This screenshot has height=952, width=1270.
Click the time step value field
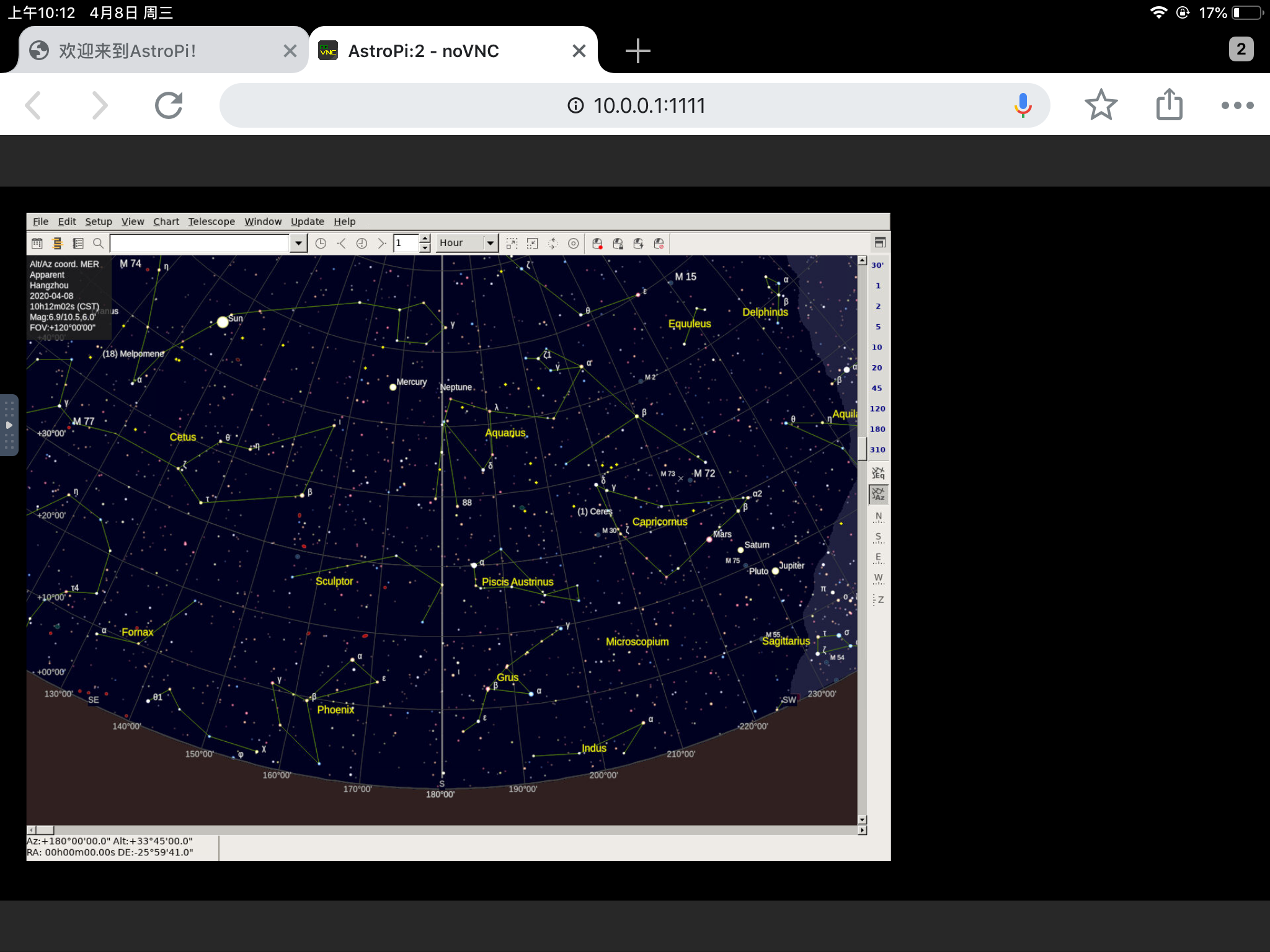point(406,244)
